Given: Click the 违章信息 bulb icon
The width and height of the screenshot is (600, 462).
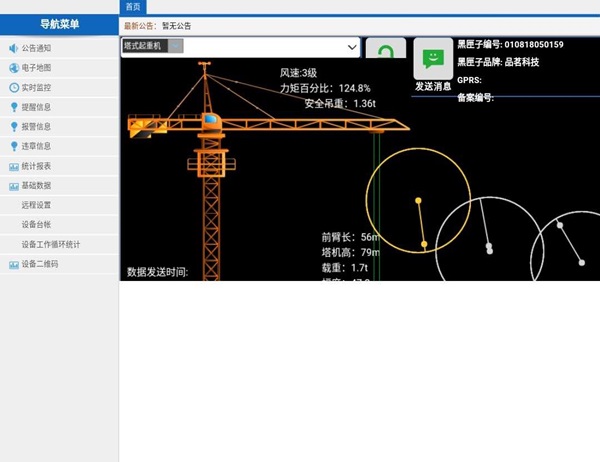Looking at the screenshot, I should 13,146.
